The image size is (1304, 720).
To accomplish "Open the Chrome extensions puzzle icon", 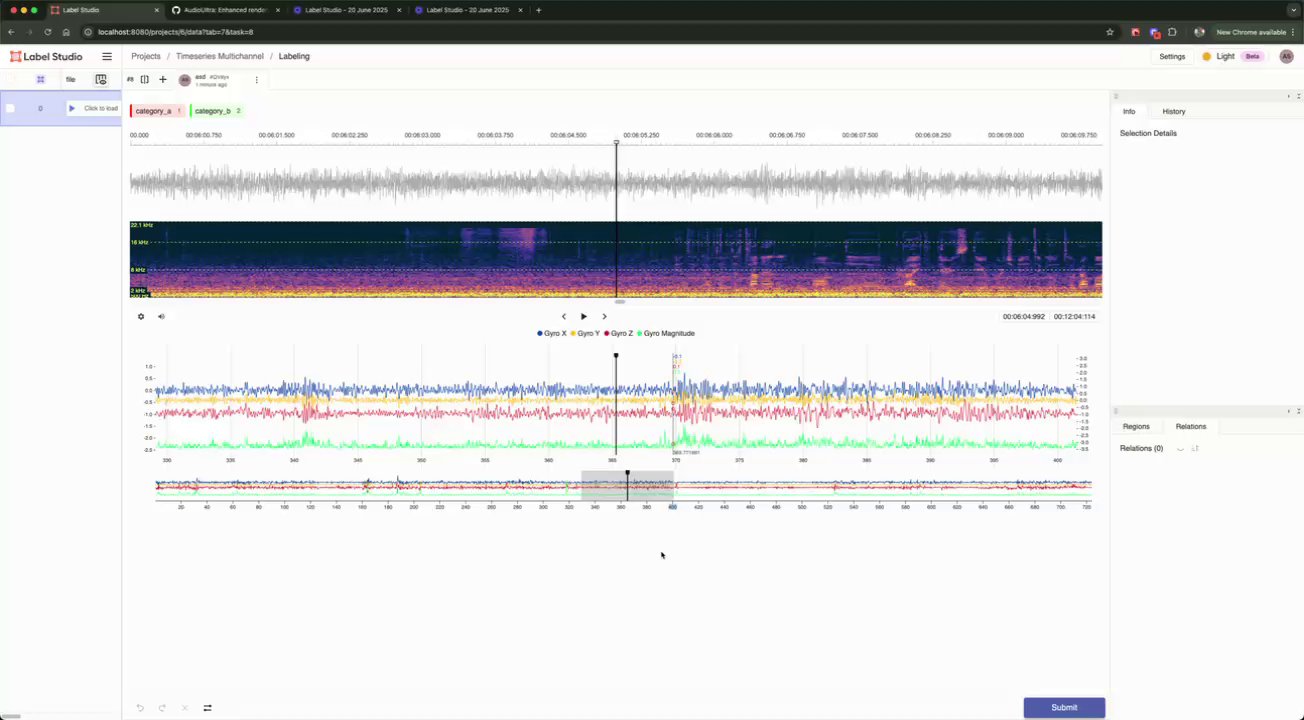I will [x=1172, y=32].
